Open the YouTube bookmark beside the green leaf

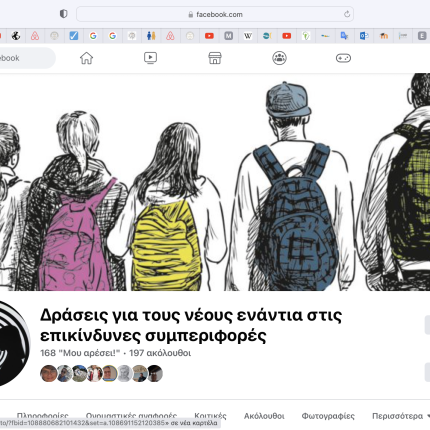286,36
